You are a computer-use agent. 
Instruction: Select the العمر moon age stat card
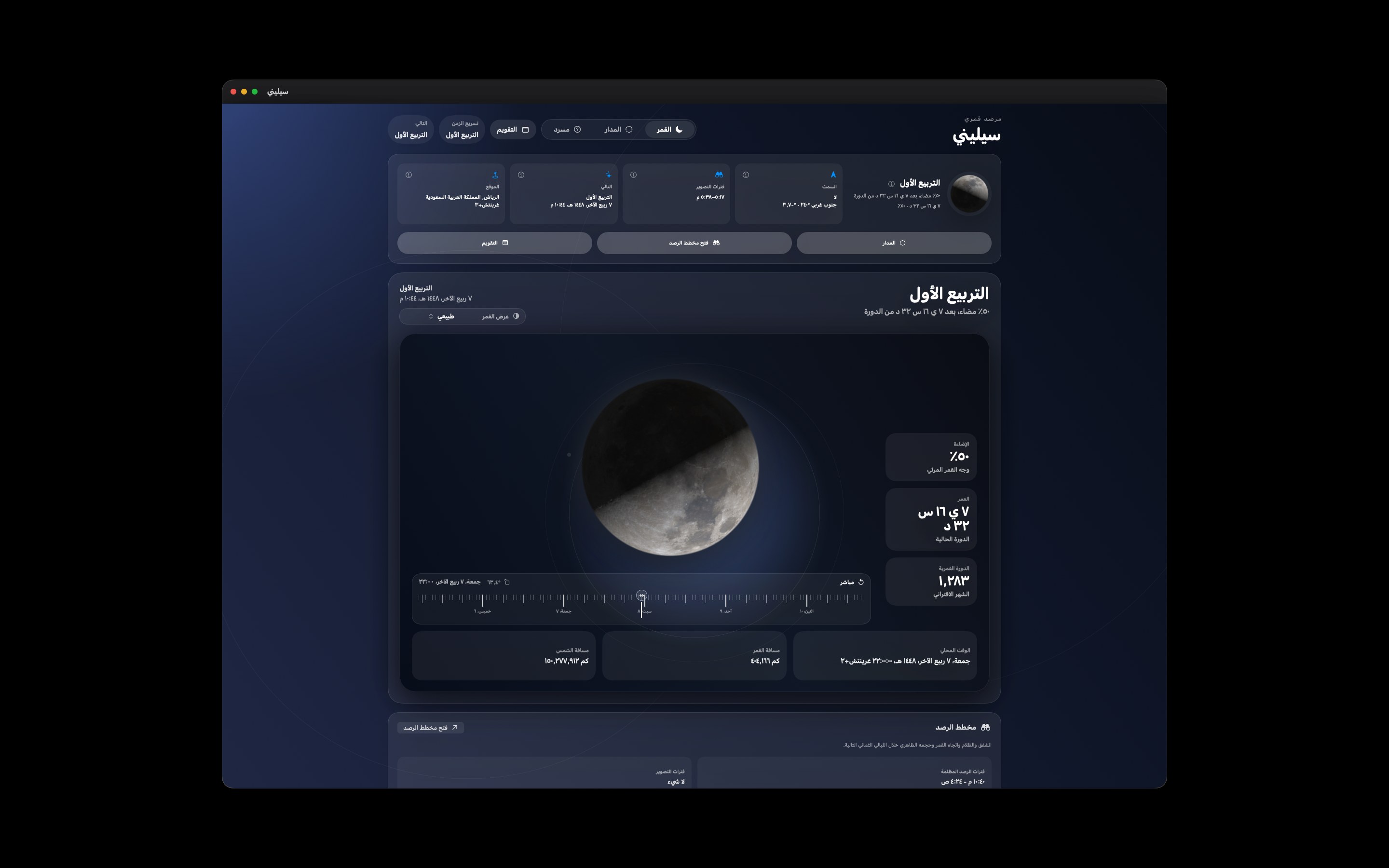tap(931, 519)
